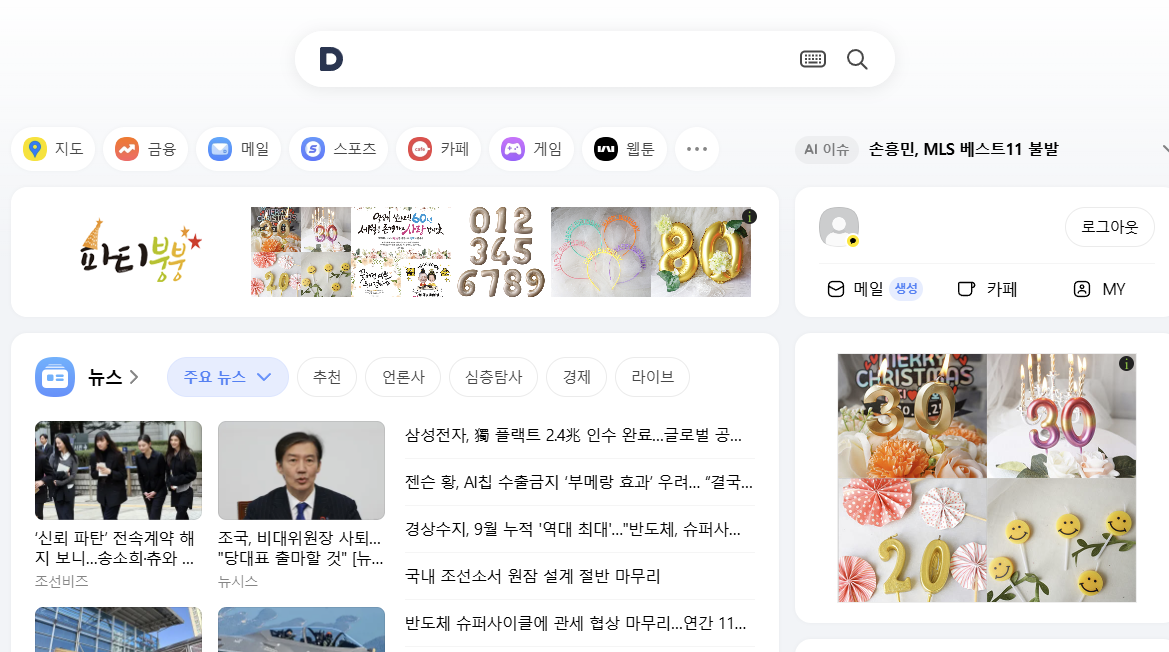Click the user profile avatar
The width and height of the screenshot is (1169, 652).
(839, 227)
